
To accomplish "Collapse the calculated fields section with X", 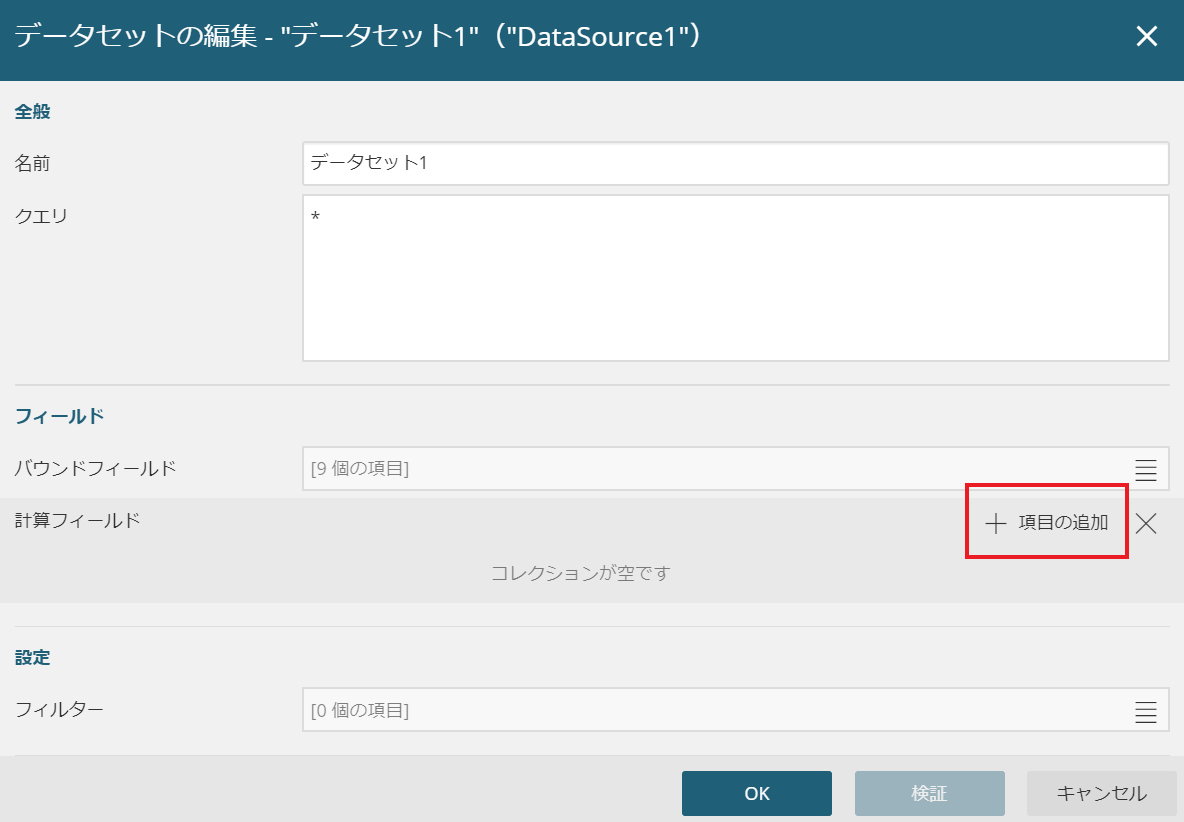I will coord(1146,523).
